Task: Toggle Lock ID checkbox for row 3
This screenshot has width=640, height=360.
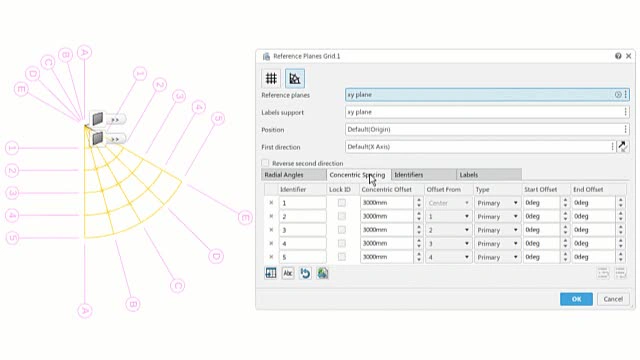Action: pos(342,230)
